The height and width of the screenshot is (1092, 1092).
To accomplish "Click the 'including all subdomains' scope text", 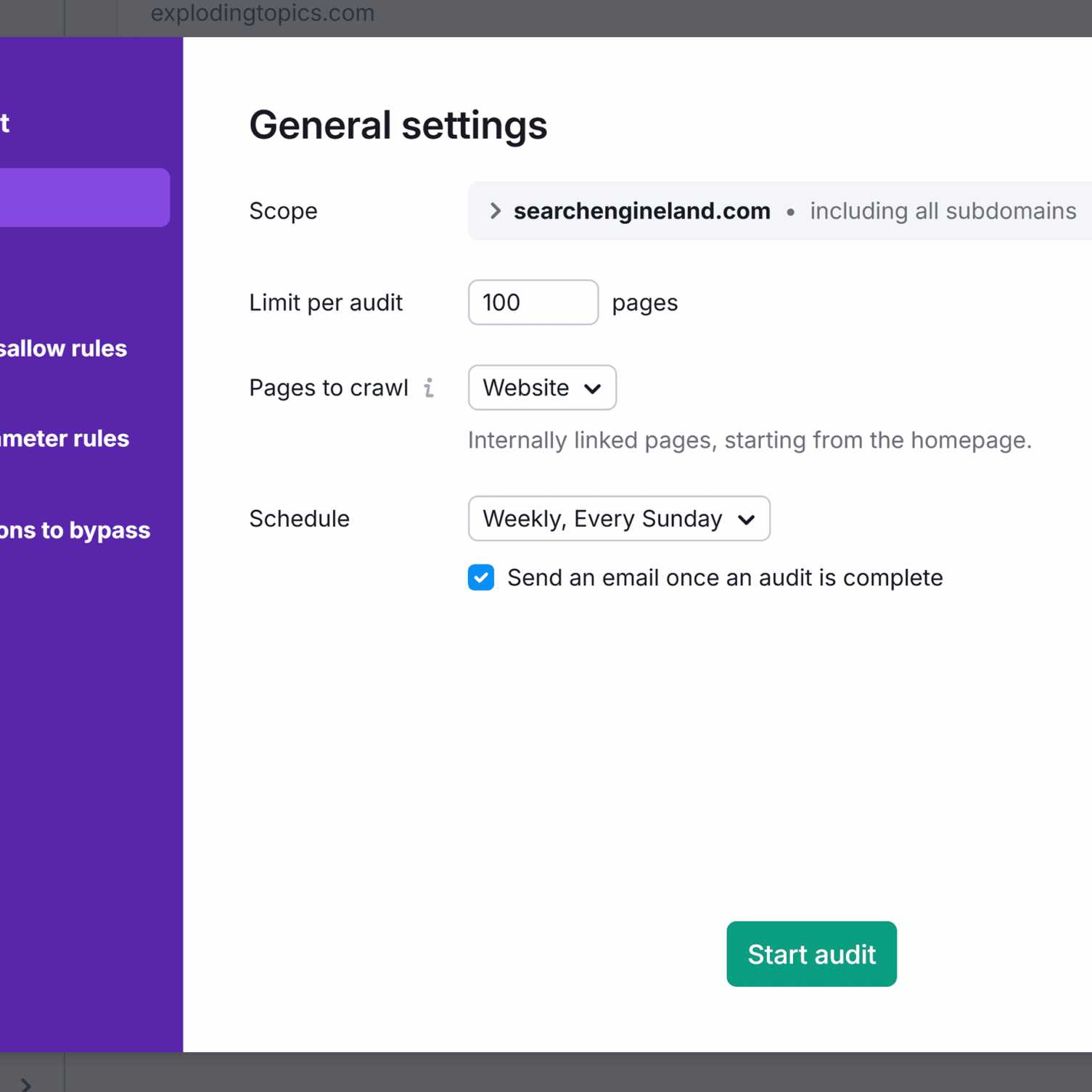I will [x=943, y=211].
